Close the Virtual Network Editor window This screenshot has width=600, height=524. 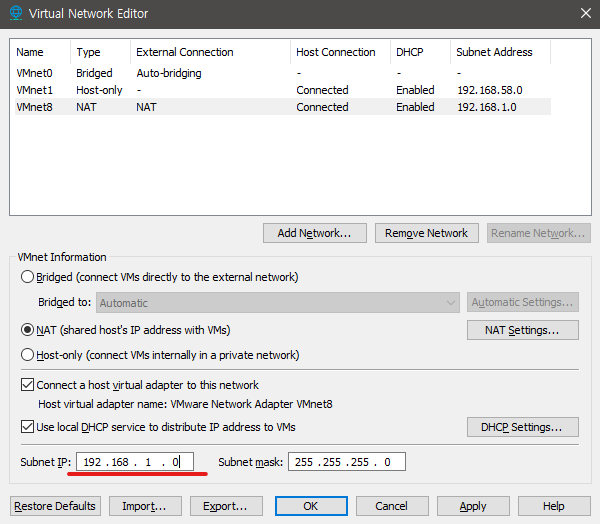pyautogui.click(x=585, y=13)
